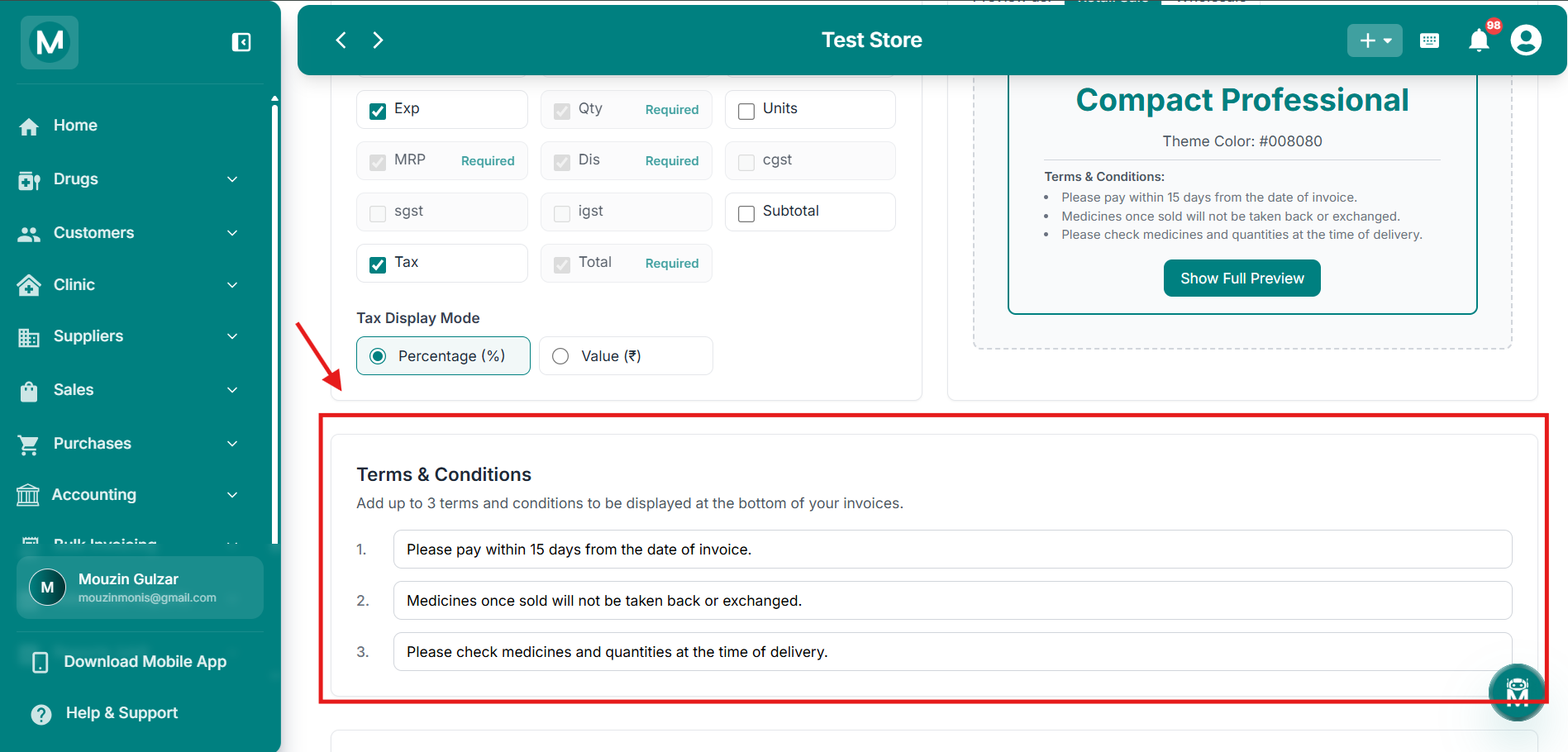Click the Download Mobile App phone icon

pyautogui.click(x=40, y=662)
